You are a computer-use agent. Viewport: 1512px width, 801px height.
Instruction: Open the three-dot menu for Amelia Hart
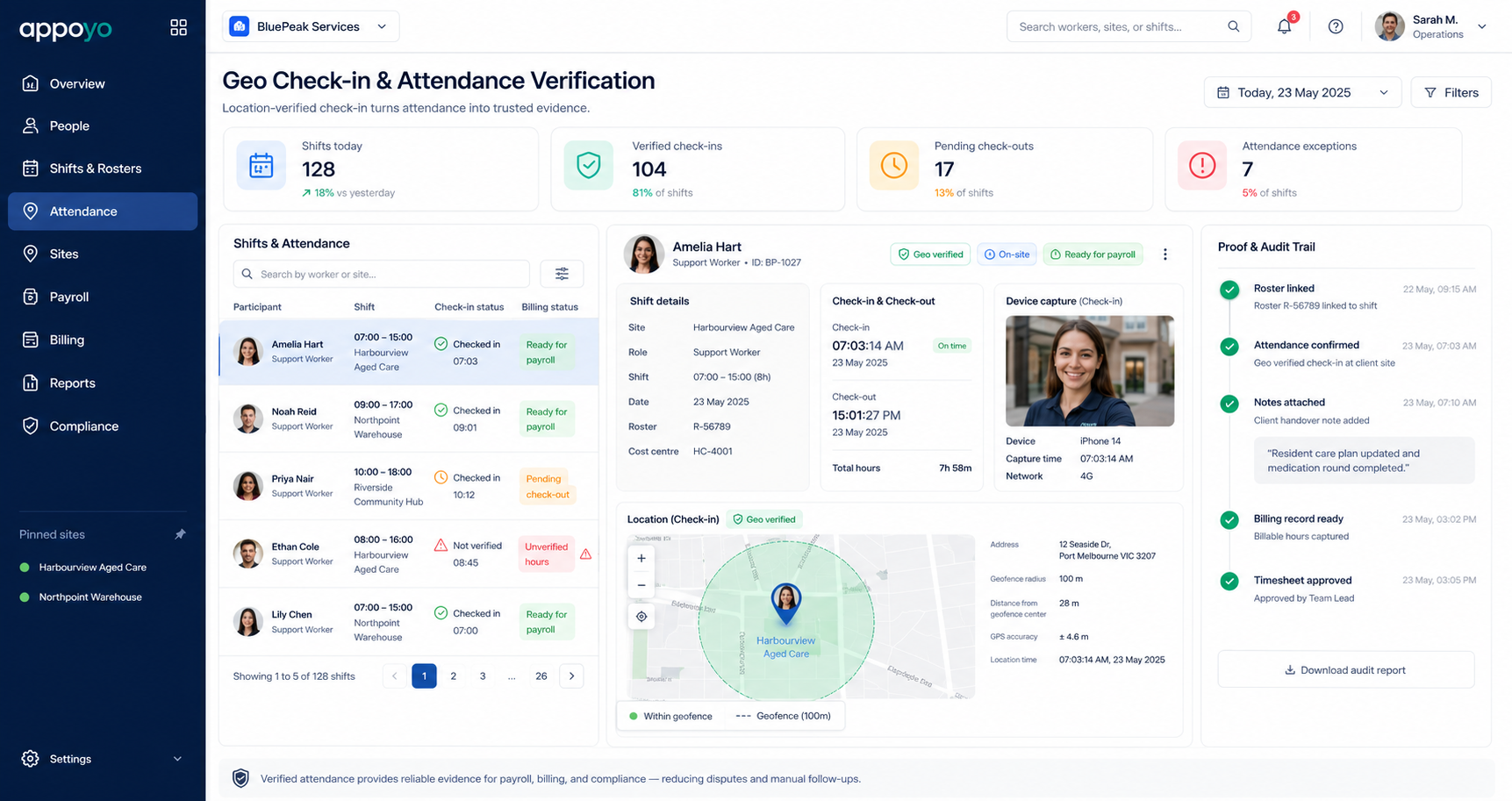[x=1165, y=254]
